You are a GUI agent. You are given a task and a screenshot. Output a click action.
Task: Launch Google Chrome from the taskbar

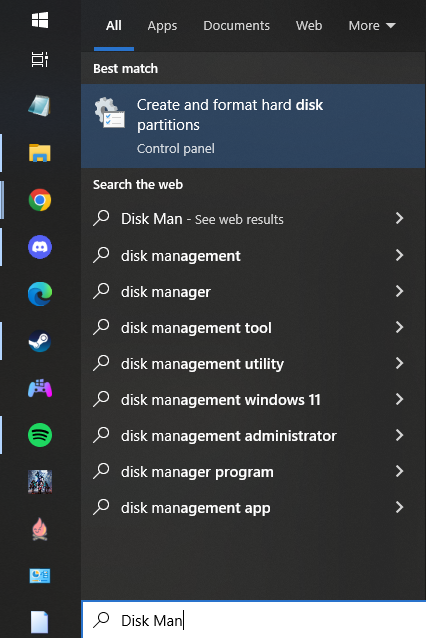(x=40, y=200)
